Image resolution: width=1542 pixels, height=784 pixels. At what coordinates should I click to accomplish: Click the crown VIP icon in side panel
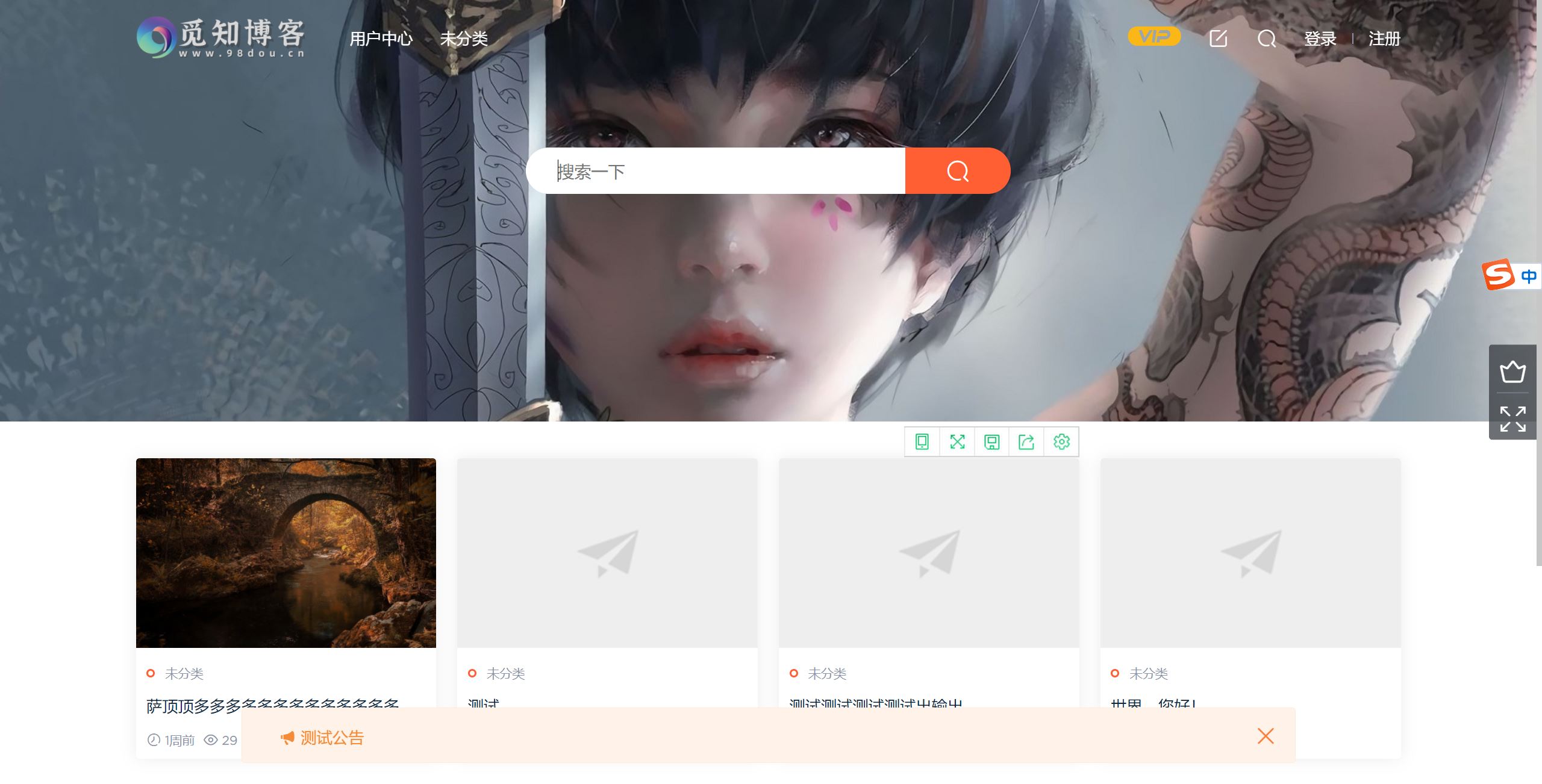click(1512, 372)
